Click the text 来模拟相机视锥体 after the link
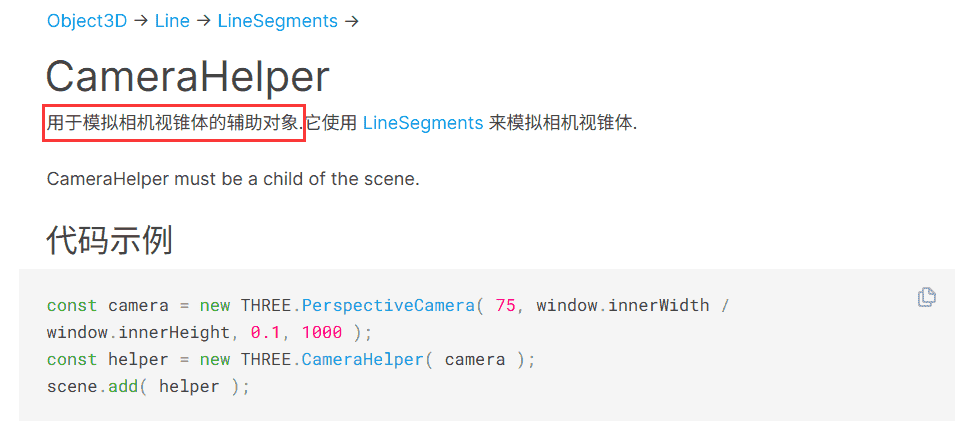This screenshot has height=440, width=977. pos(562,123)
